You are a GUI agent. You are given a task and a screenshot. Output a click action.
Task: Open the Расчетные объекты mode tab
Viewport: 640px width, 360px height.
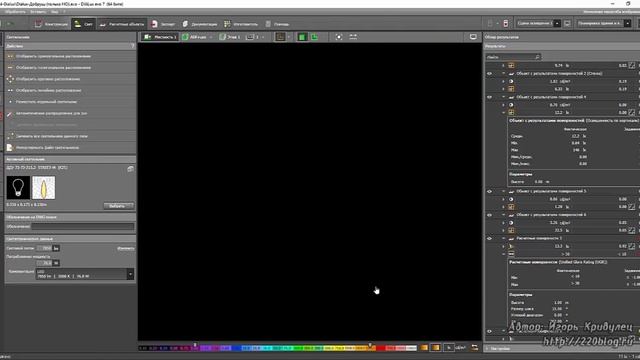[122, 24]
